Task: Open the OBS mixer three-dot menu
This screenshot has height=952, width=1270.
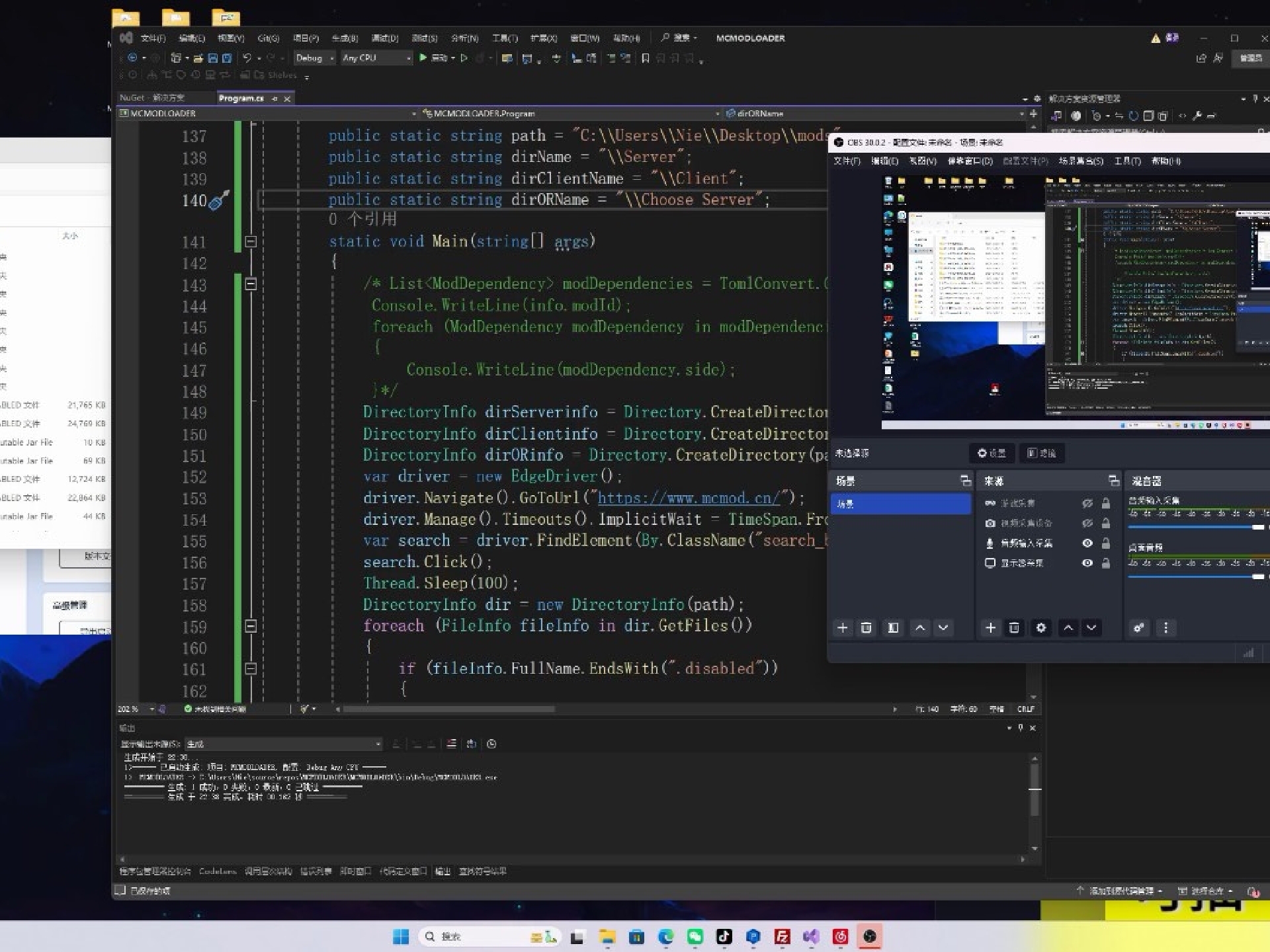Action: [x=1165, y=627]
